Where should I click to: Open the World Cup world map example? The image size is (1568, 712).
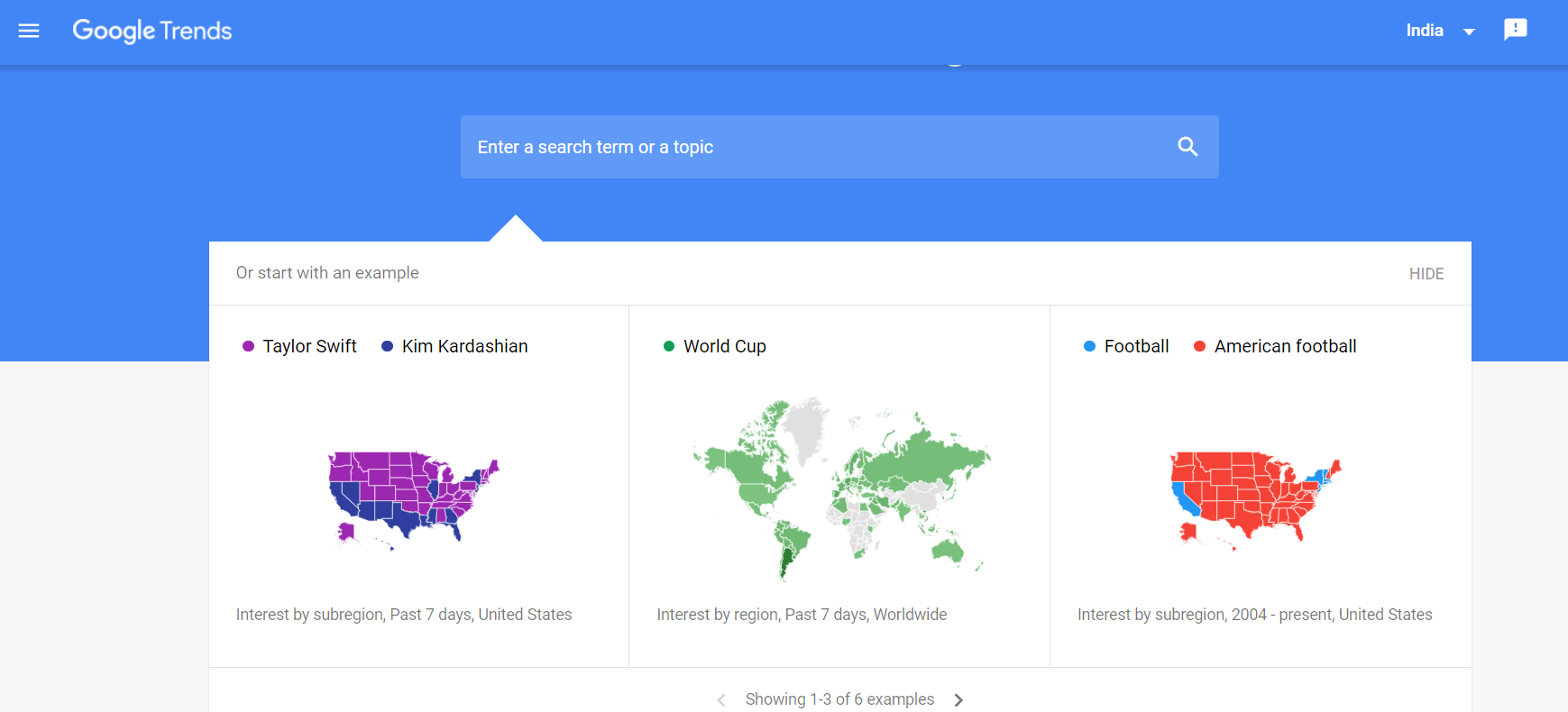(x=840, y=488)
